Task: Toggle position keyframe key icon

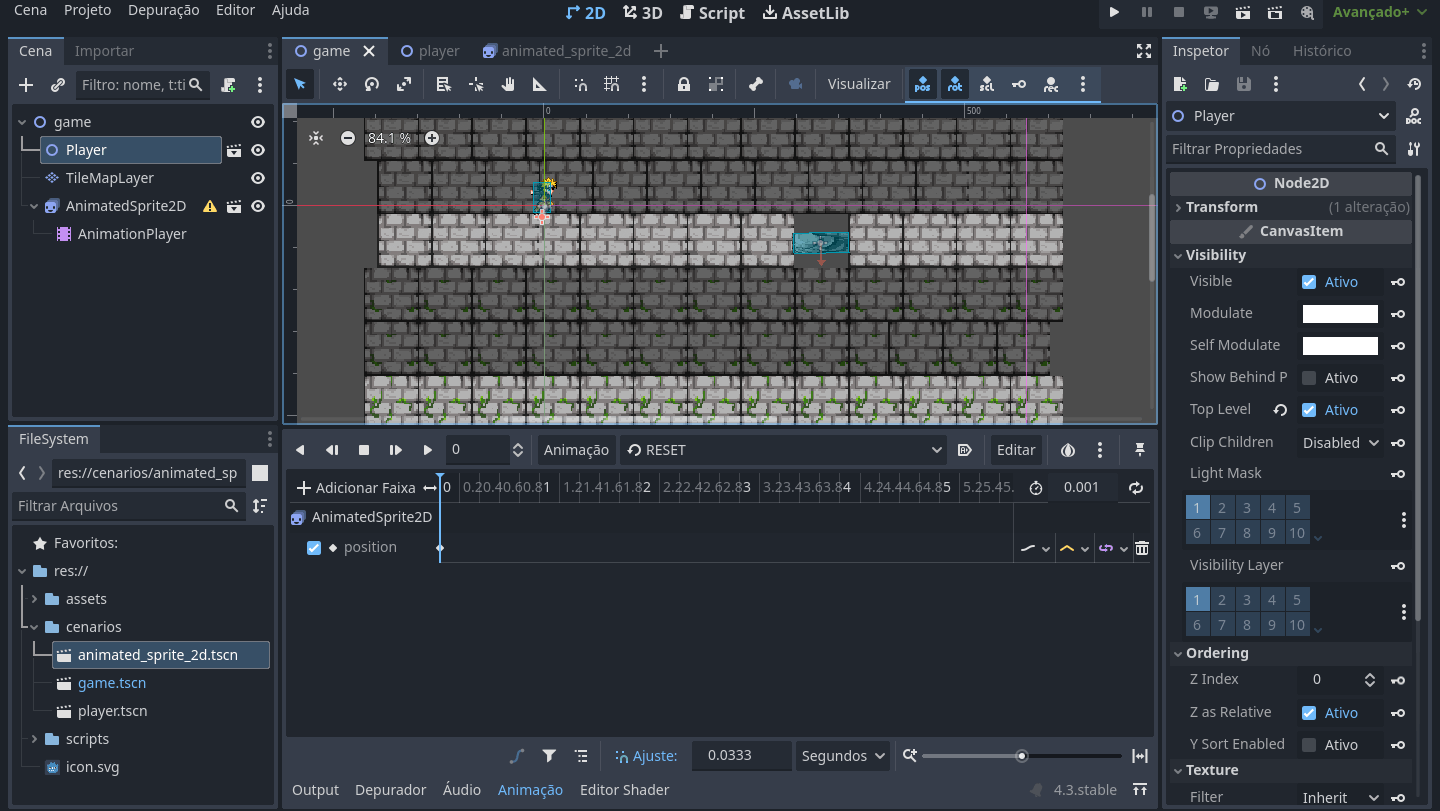Action: point(922,85)
